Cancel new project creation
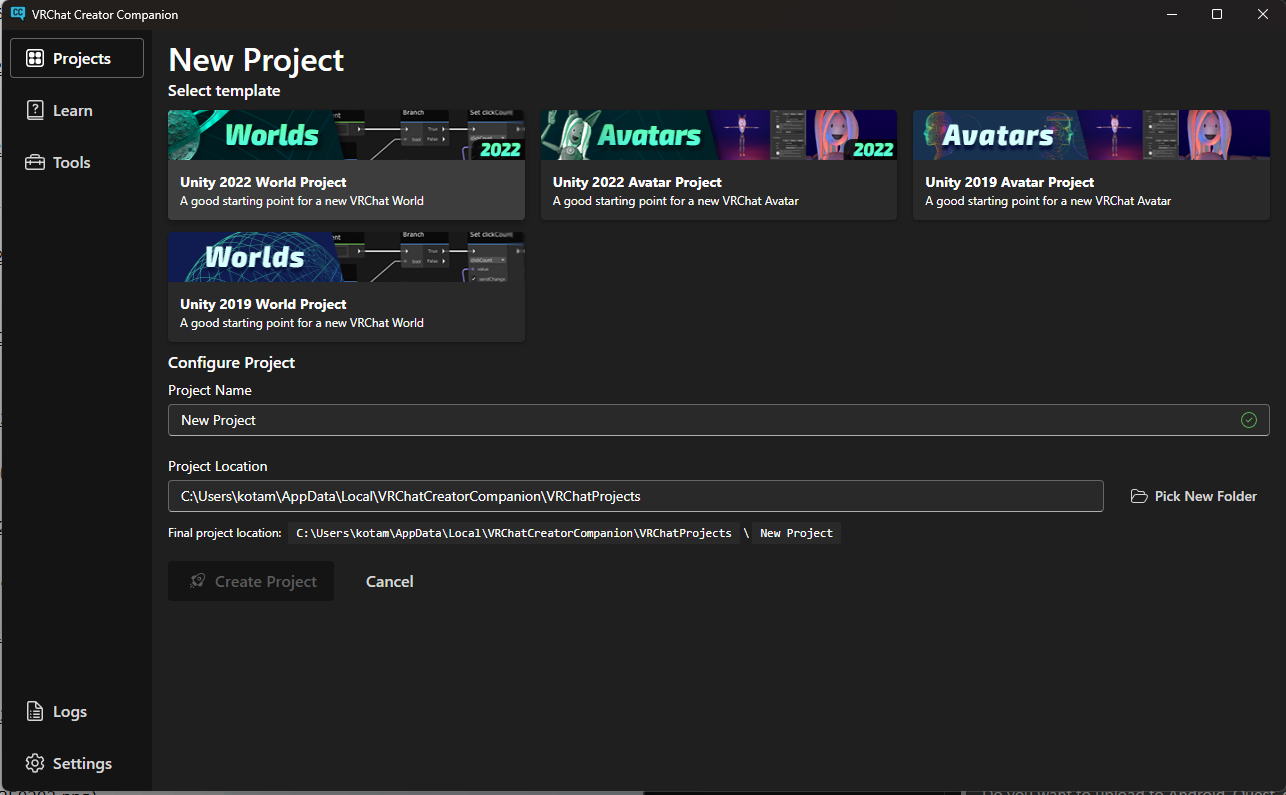The image size is (1286, 795). point(390,581)
